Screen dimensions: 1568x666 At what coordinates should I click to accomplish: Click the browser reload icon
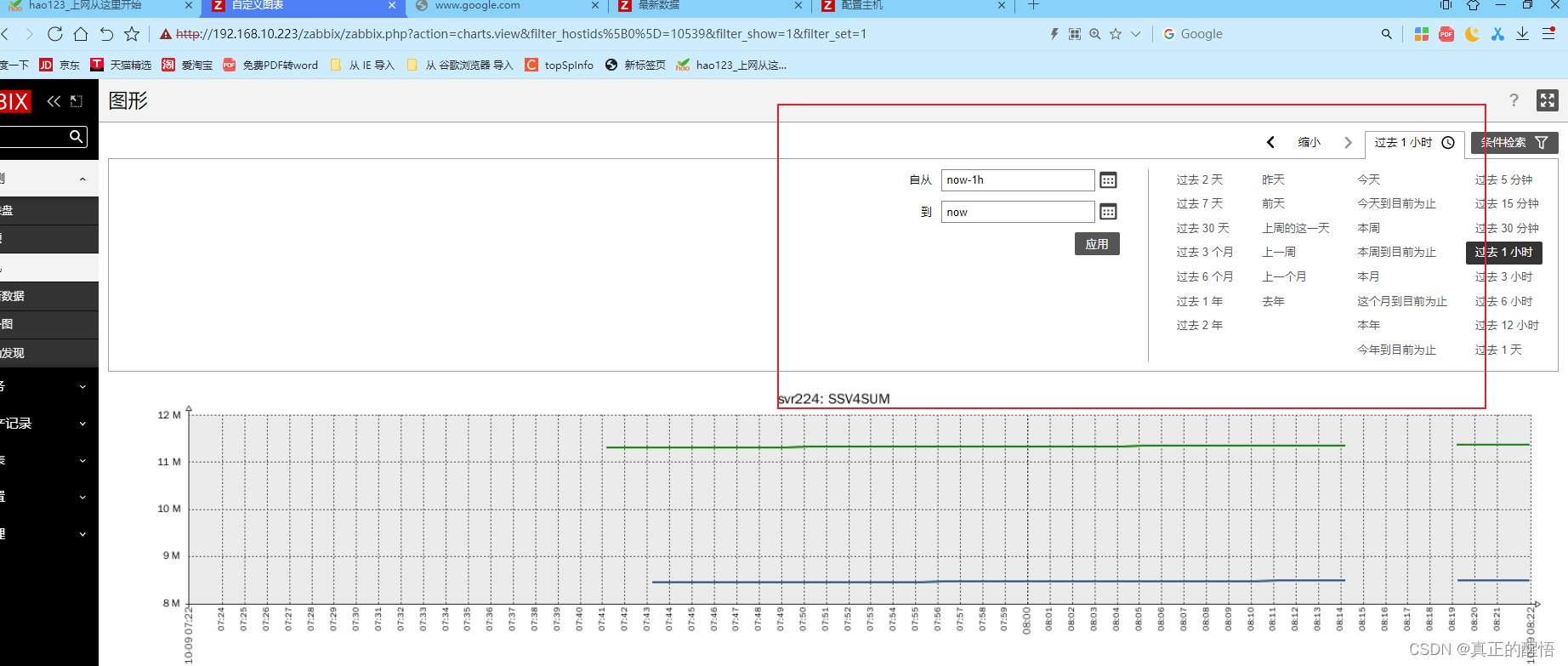(x=55, y=34)
